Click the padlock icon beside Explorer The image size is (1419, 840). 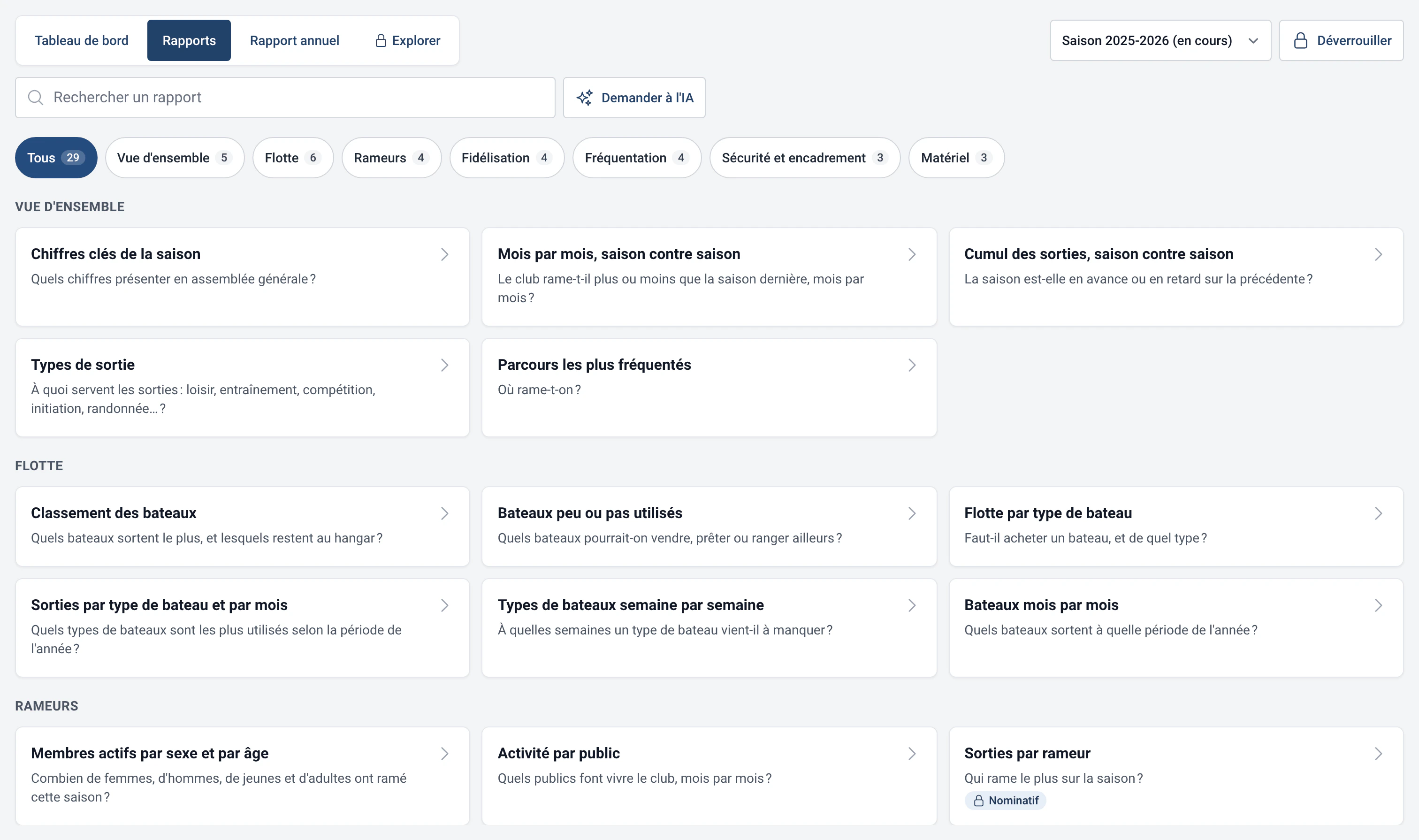[381, 40]
